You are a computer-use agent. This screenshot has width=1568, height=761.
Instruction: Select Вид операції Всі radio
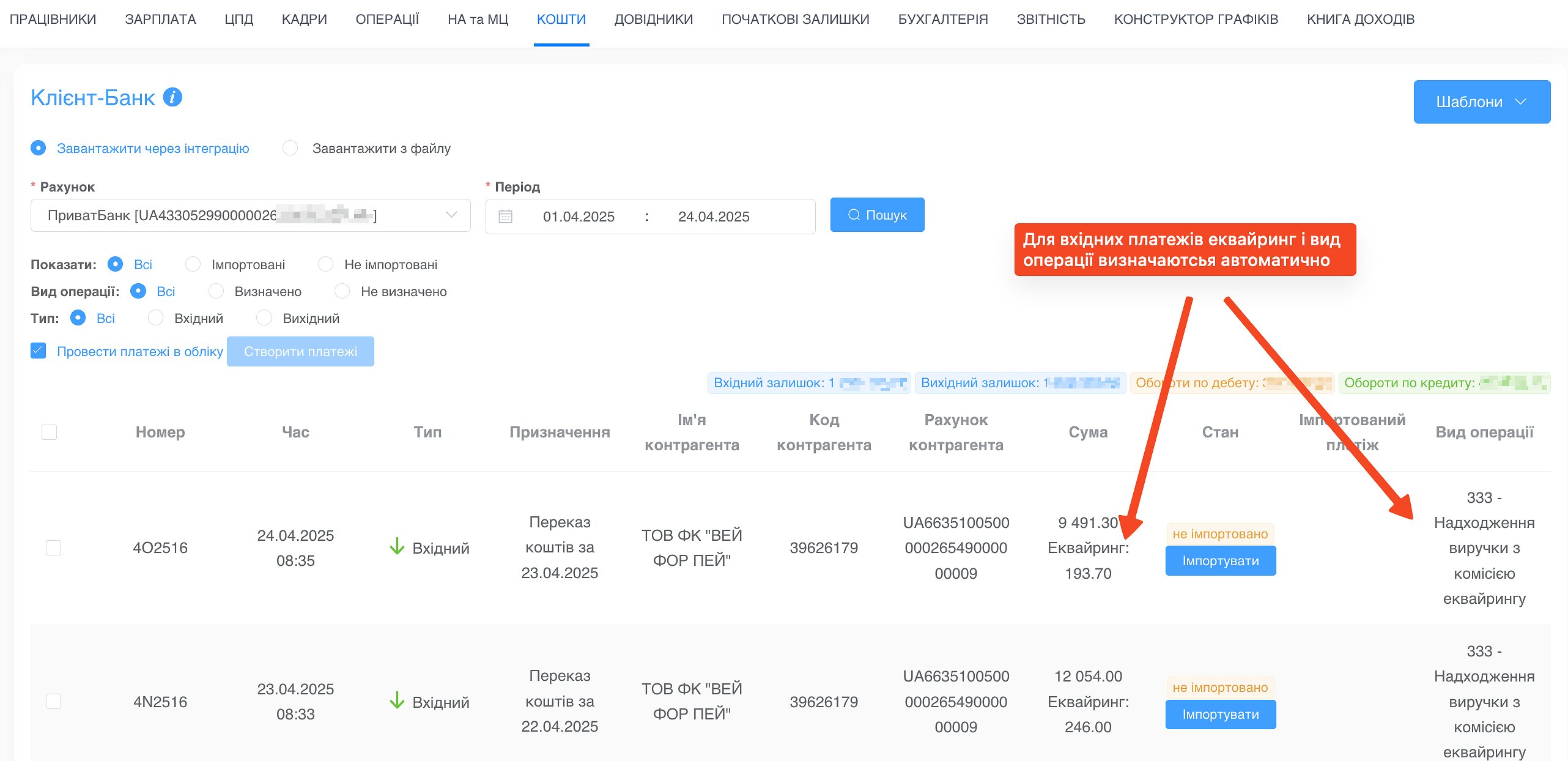138,291
